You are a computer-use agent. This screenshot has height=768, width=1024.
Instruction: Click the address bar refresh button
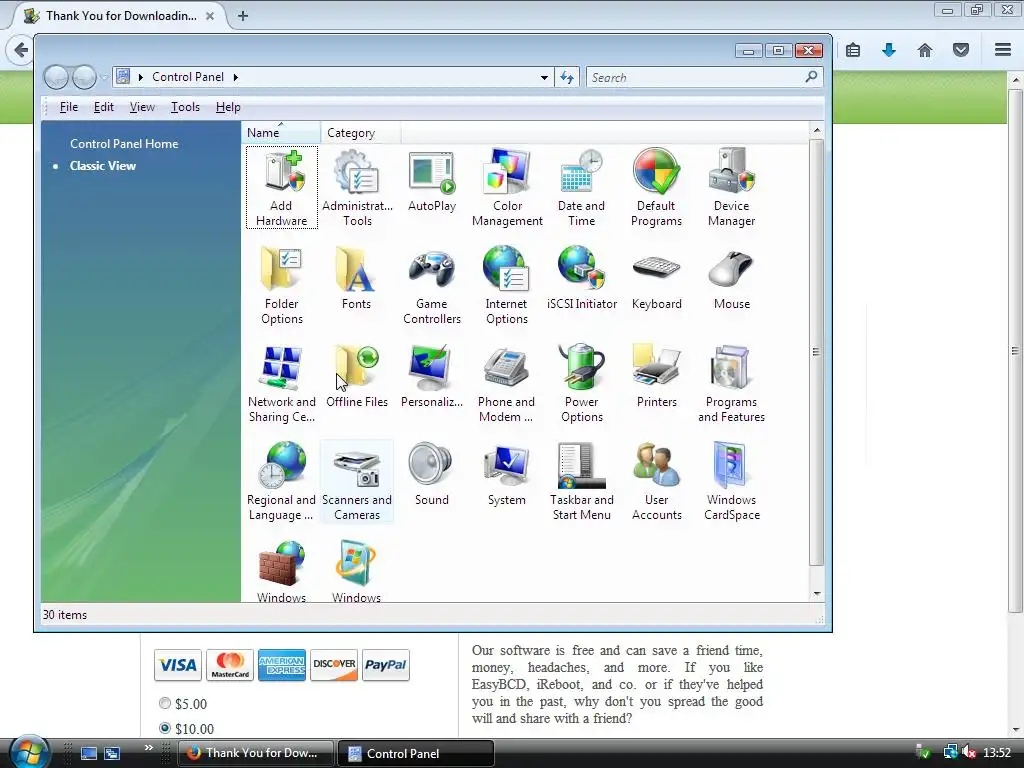[567, 78]
